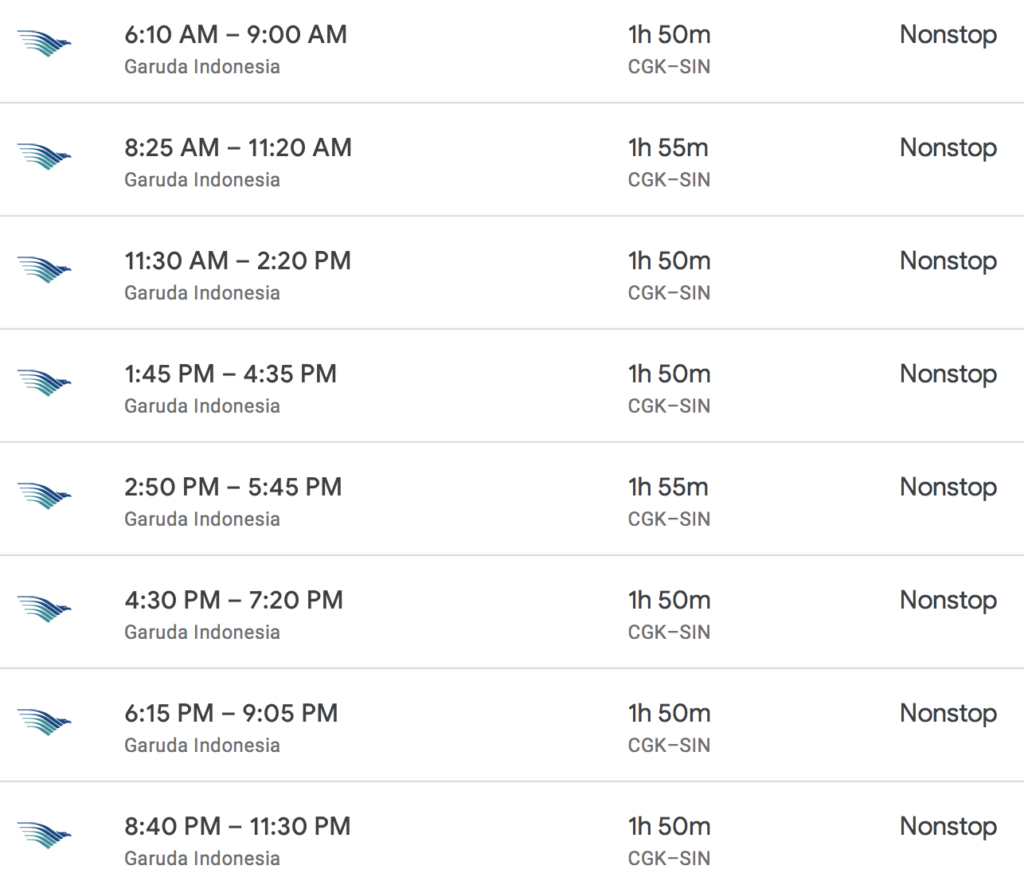Choose the 8:25 AM – 11:20 AM departure
This screenshot has width=1024, height=889.
(238, 148)
